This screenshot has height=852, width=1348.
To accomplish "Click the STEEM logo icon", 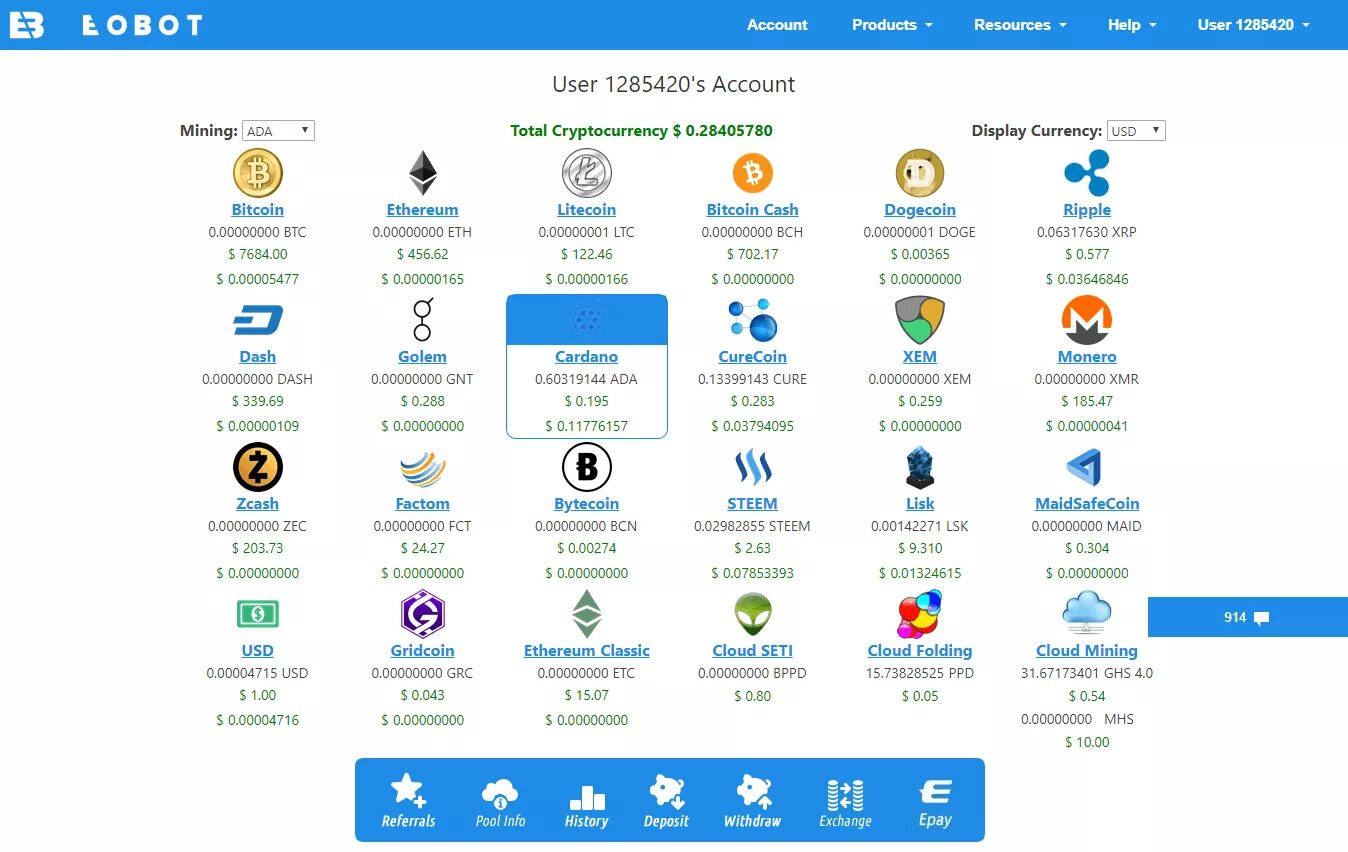I will pyautogui.click(x=753, y=467).
